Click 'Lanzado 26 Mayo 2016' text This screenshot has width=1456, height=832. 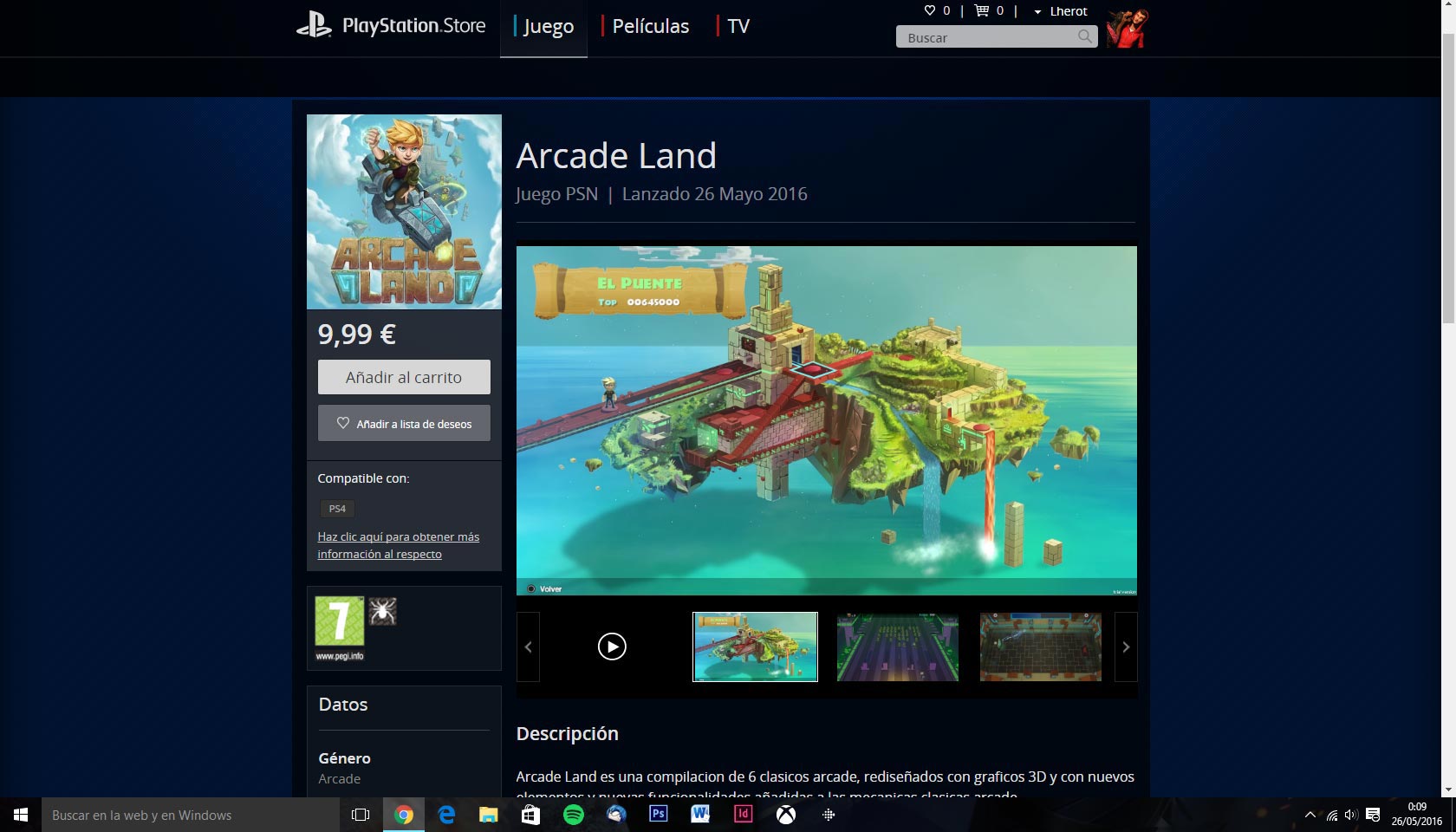(714, 194)
